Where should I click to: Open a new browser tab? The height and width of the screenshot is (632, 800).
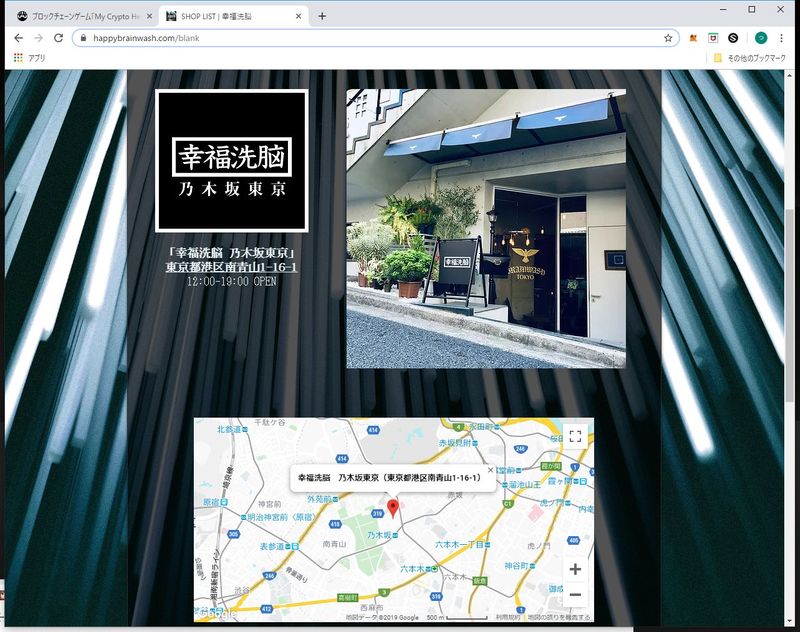point(322,16)
